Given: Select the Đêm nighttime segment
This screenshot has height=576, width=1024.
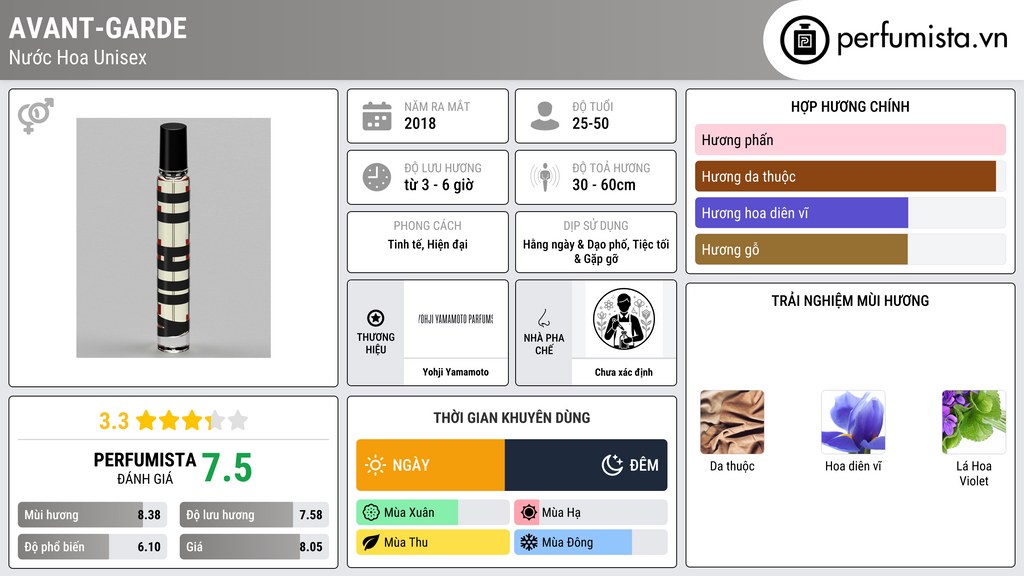Looking at the screenshot, I should click(586, 465).
